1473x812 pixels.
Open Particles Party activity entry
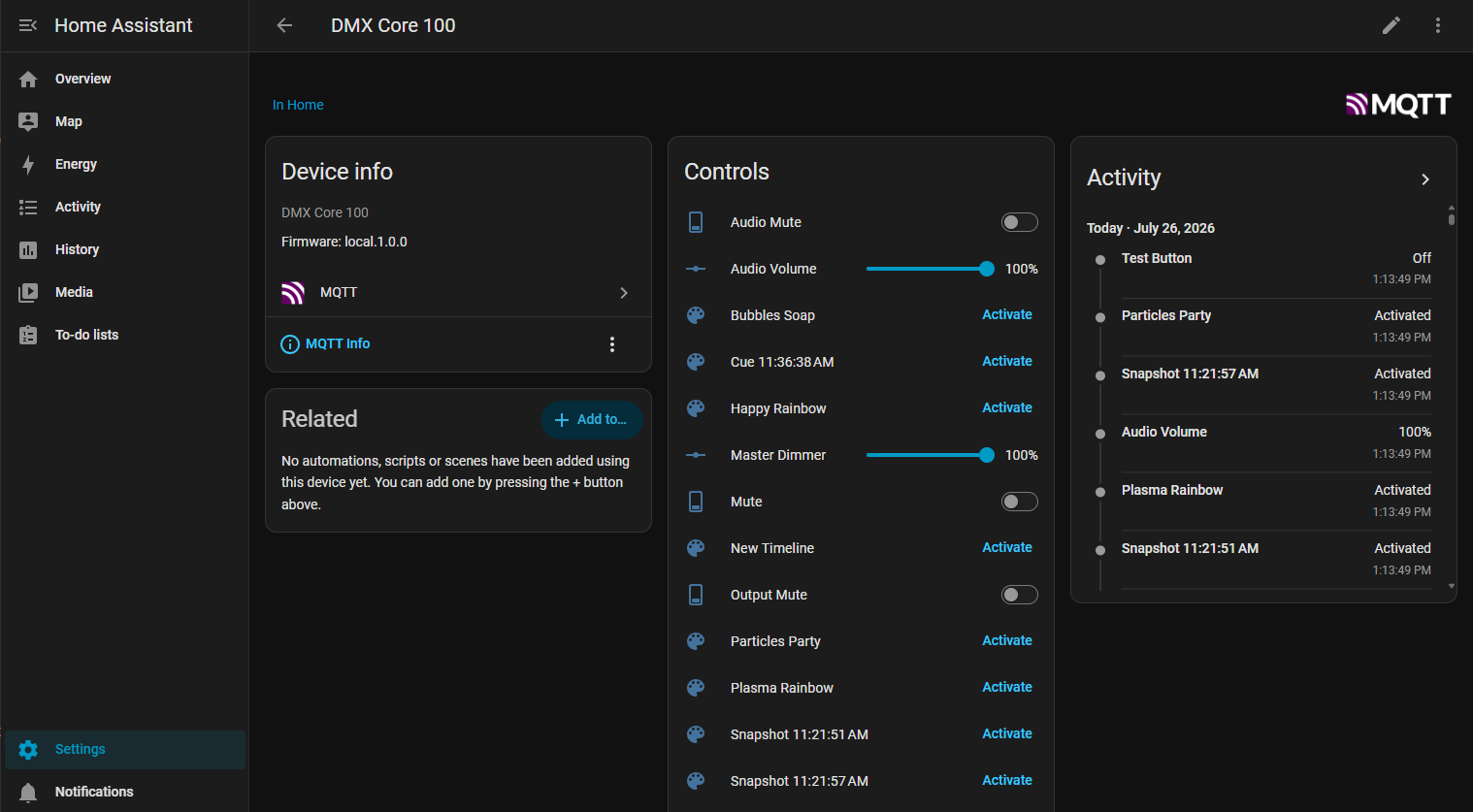click(1276, 327)
